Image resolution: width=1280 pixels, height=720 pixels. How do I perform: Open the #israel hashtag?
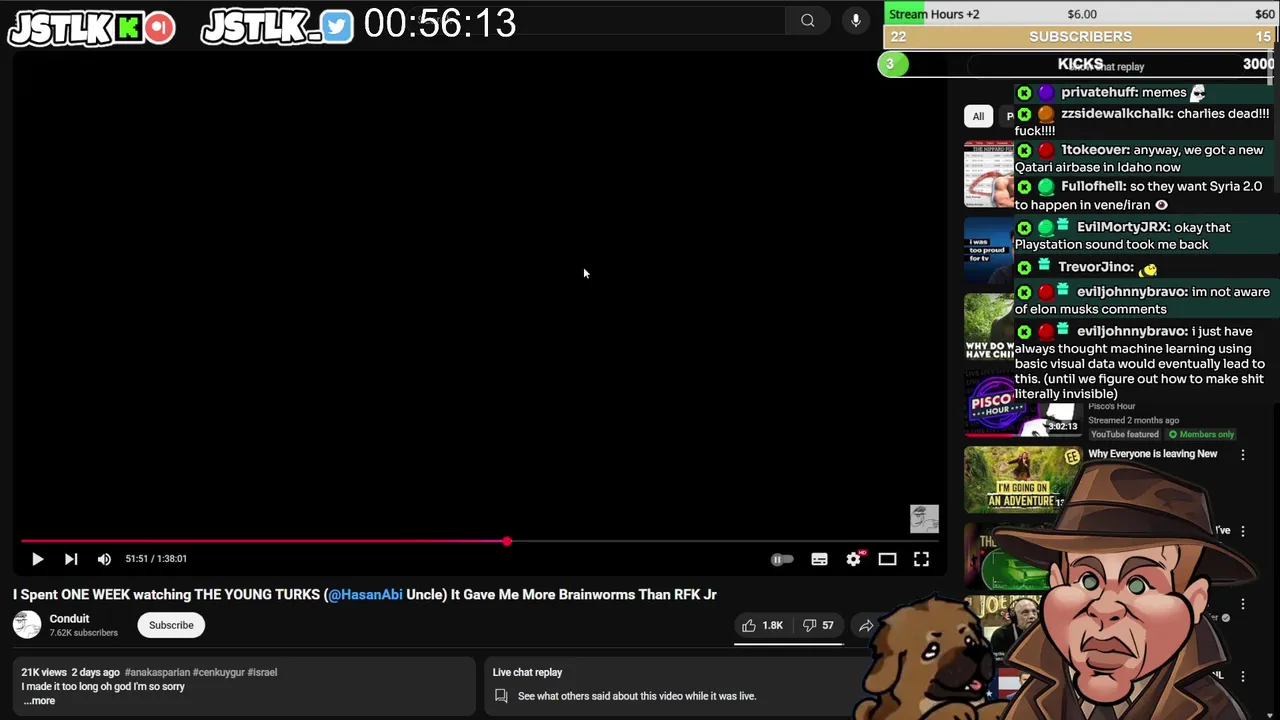point(262,672)
